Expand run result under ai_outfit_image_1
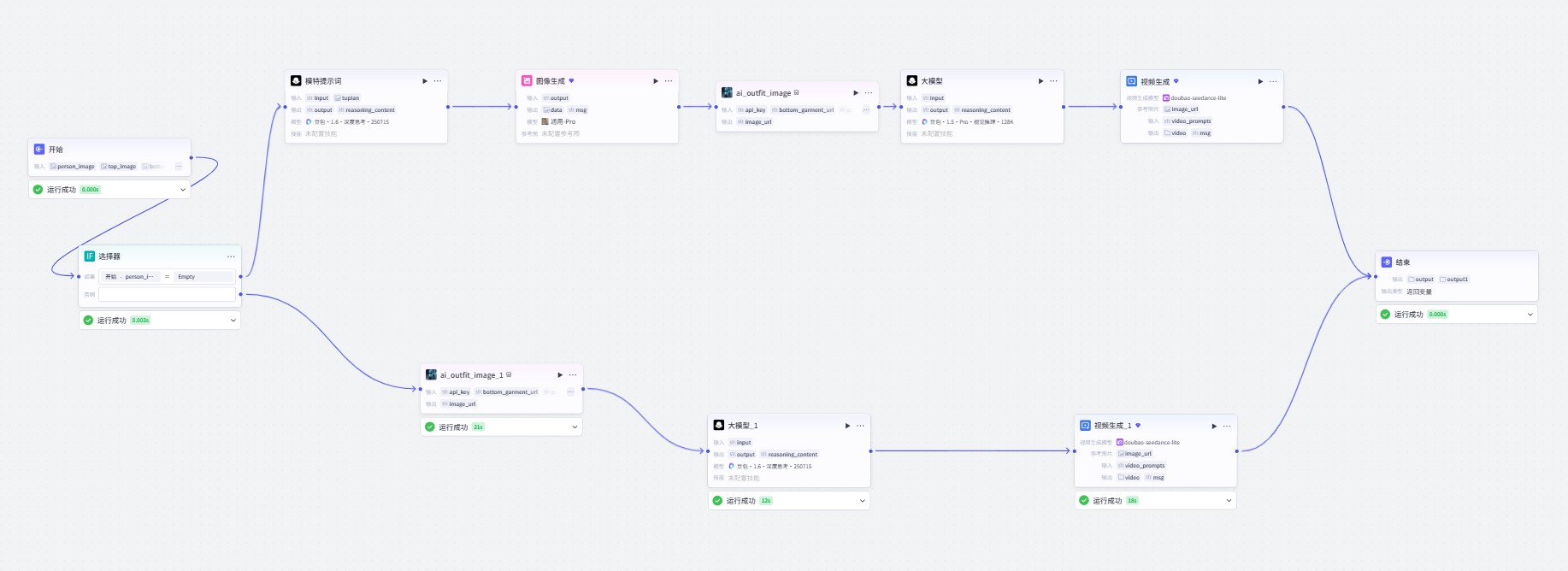The image size is (1568, 571). point(575,427)
